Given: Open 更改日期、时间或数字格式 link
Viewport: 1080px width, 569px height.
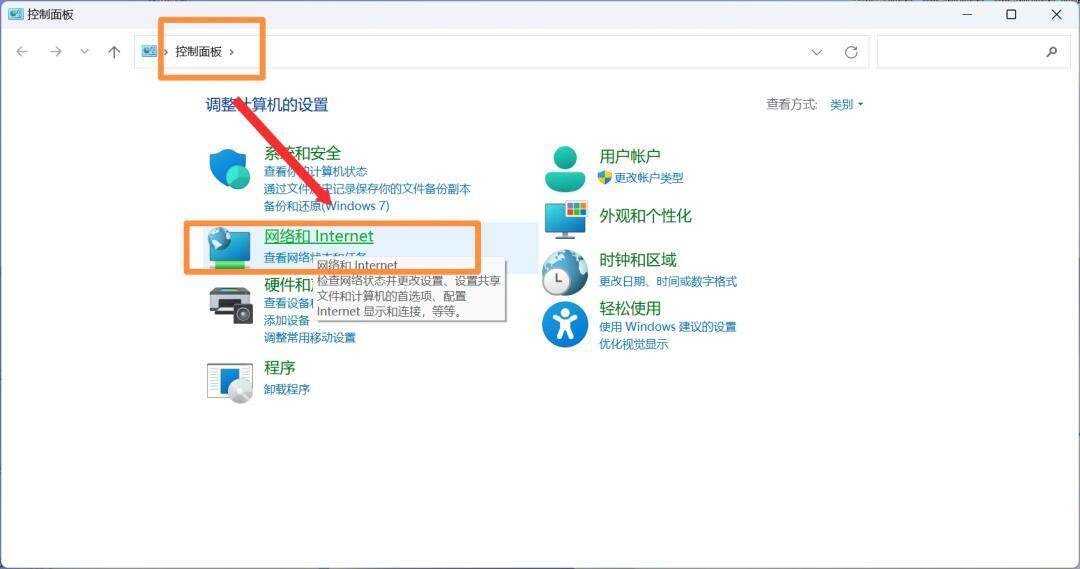Looking at the screenshot, I should (668, 281).
